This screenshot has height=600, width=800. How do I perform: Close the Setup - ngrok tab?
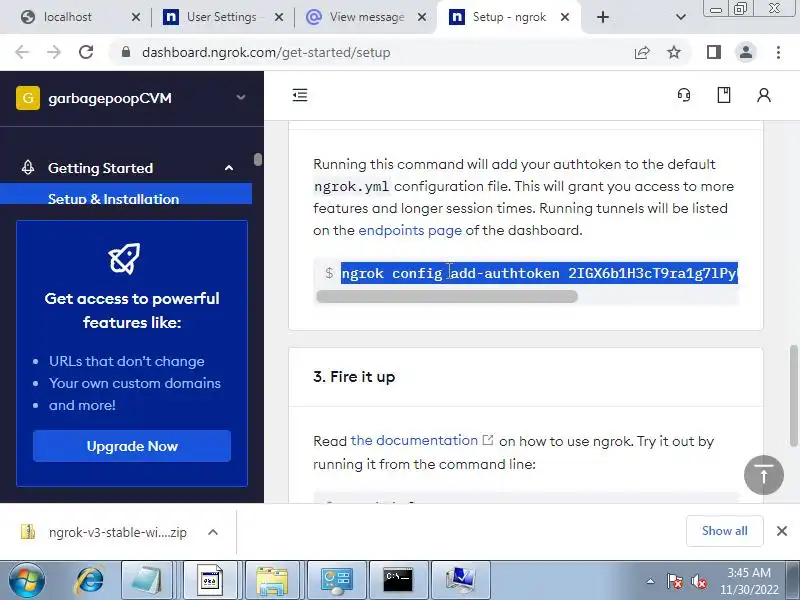[x=565, y=17]
